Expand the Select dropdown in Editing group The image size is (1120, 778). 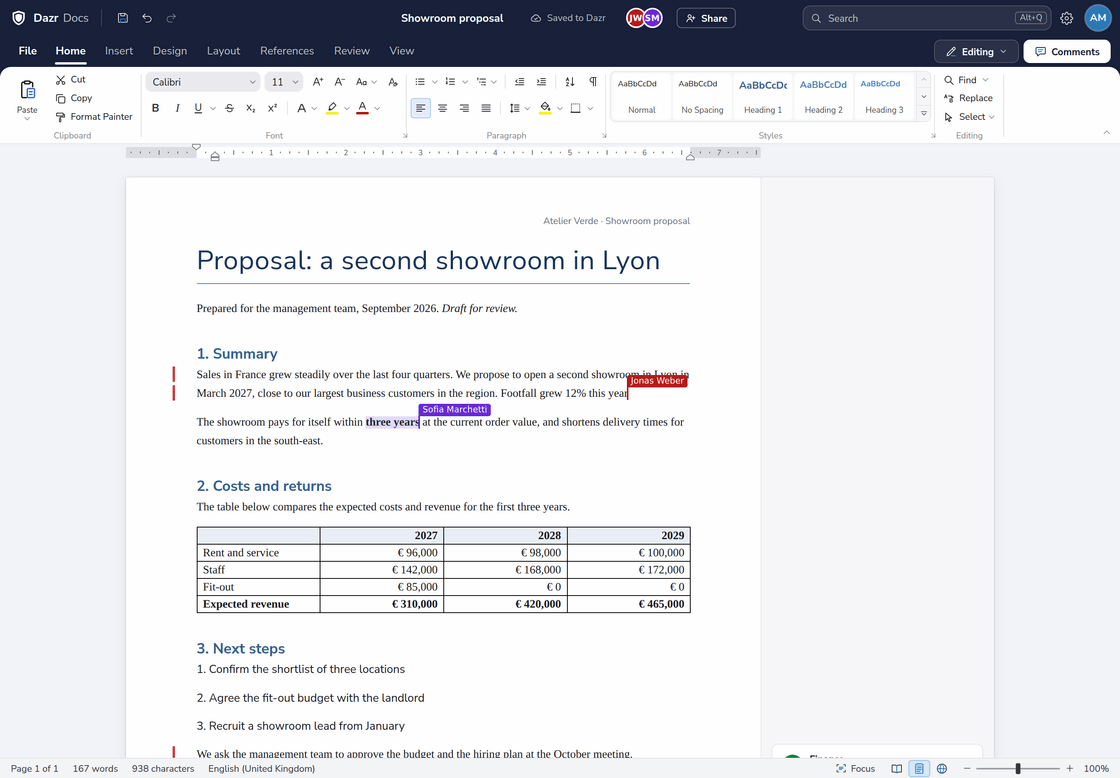(969, 116)
